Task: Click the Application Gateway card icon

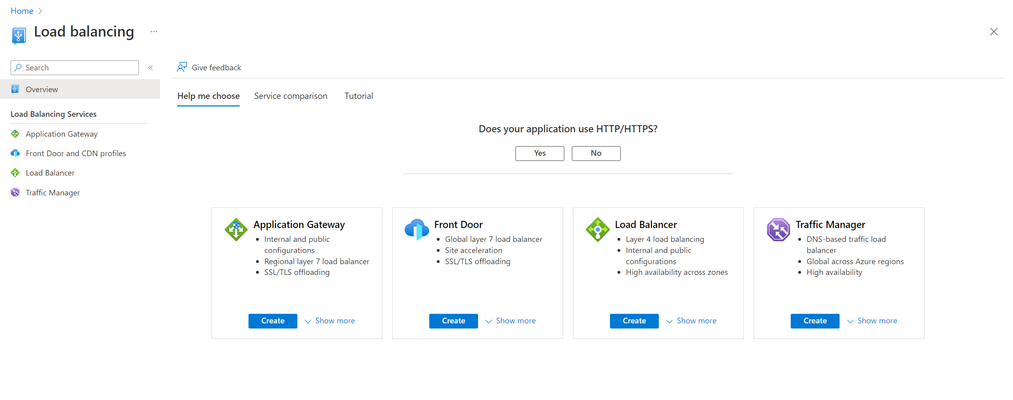Action: tap(236, 229)
